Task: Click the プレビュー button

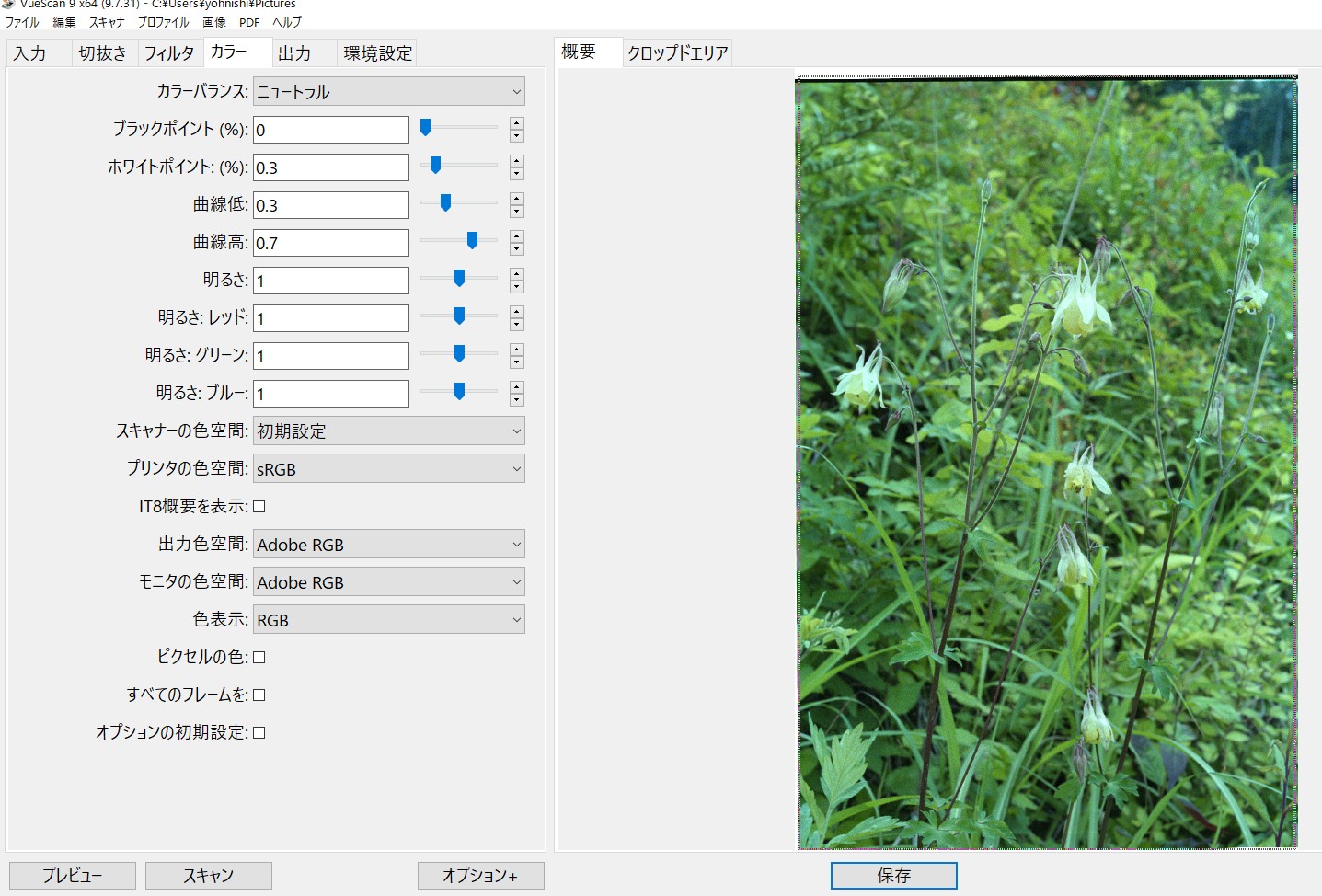Action: pos(72,875)
